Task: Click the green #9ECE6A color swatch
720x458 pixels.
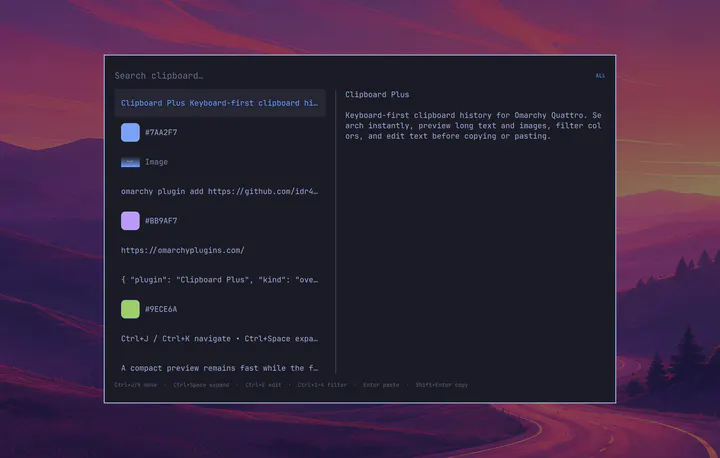Action: coord(130,309)
